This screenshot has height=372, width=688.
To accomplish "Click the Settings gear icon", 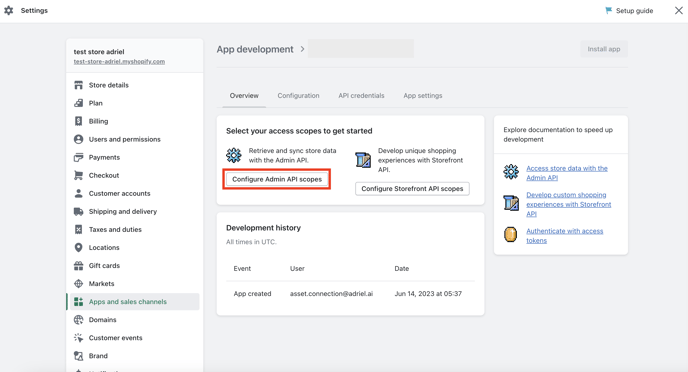I will tap(9, 10).
